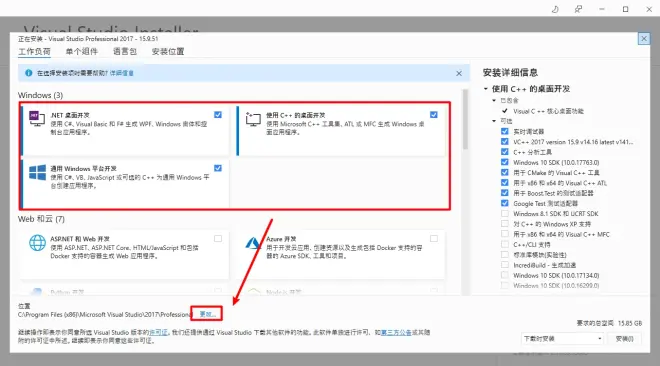
Task: Open the 第三方公告 link
Action: pyautogui.click(x=396, y=332)
